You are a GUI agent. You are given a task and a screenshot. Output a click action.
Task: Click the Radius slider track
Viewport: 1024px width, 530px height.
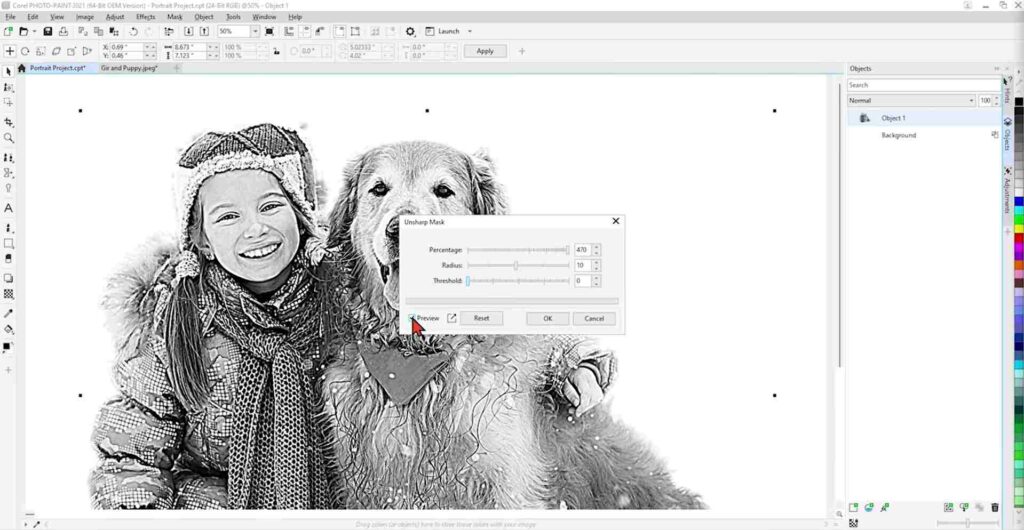coord(519,266)
